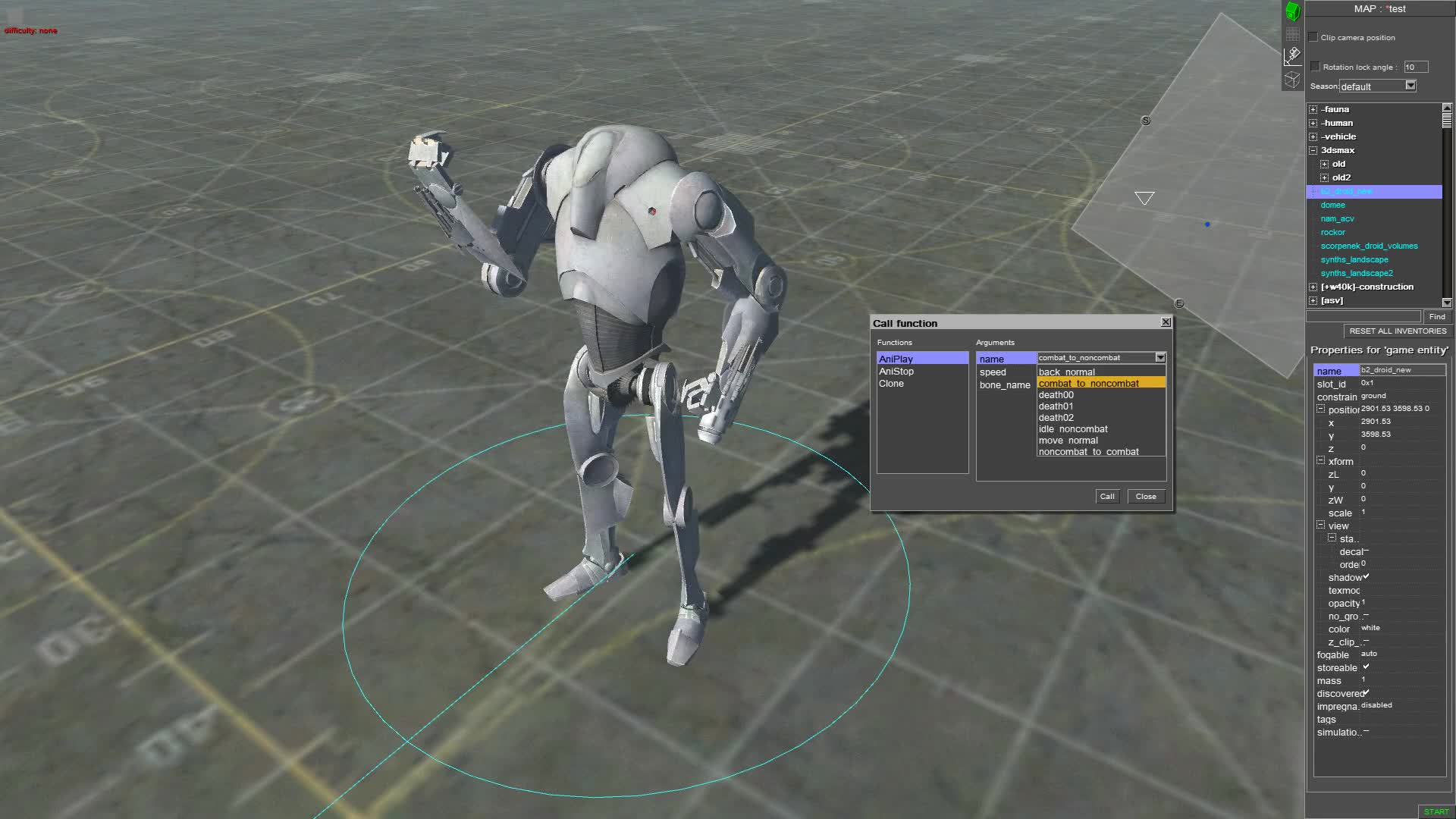Collapse the position group in properties
The width and height of the screenshot is (1456, 819).
coord(1321,409)
